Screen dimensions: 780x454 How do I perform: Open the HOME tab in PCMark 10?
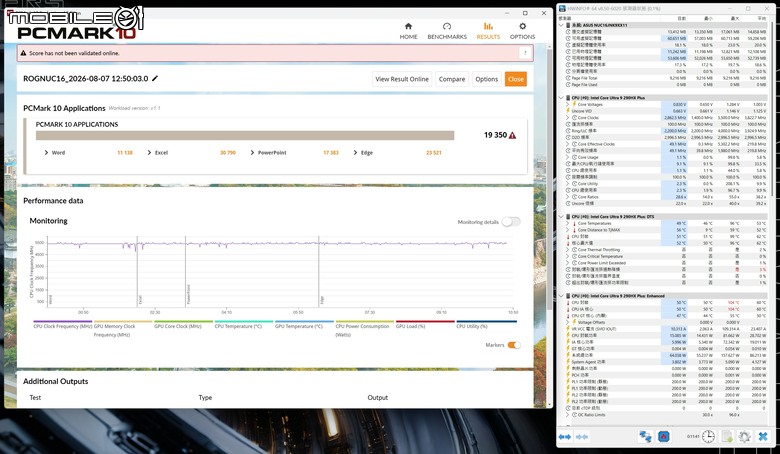click(x=408, y=31)
